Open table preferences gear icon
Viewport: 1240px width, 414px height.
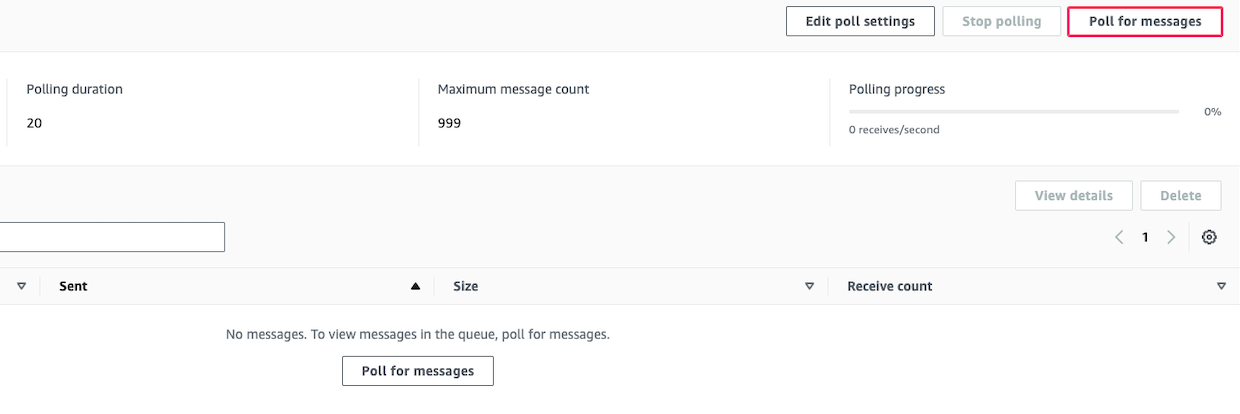coord(1209,237)
